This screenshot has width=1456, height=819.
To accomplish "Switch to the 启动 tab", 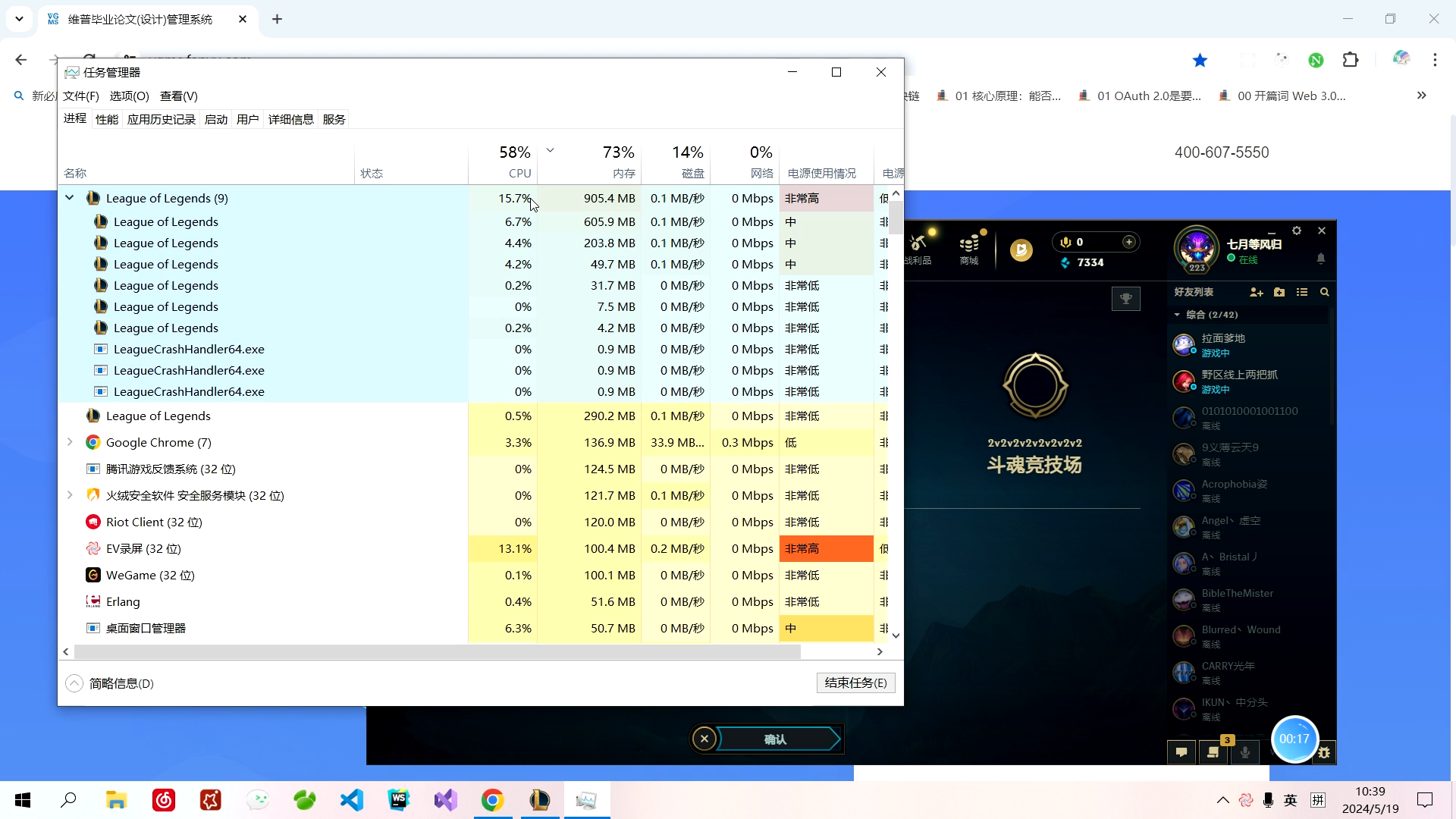I will point(216,119).
